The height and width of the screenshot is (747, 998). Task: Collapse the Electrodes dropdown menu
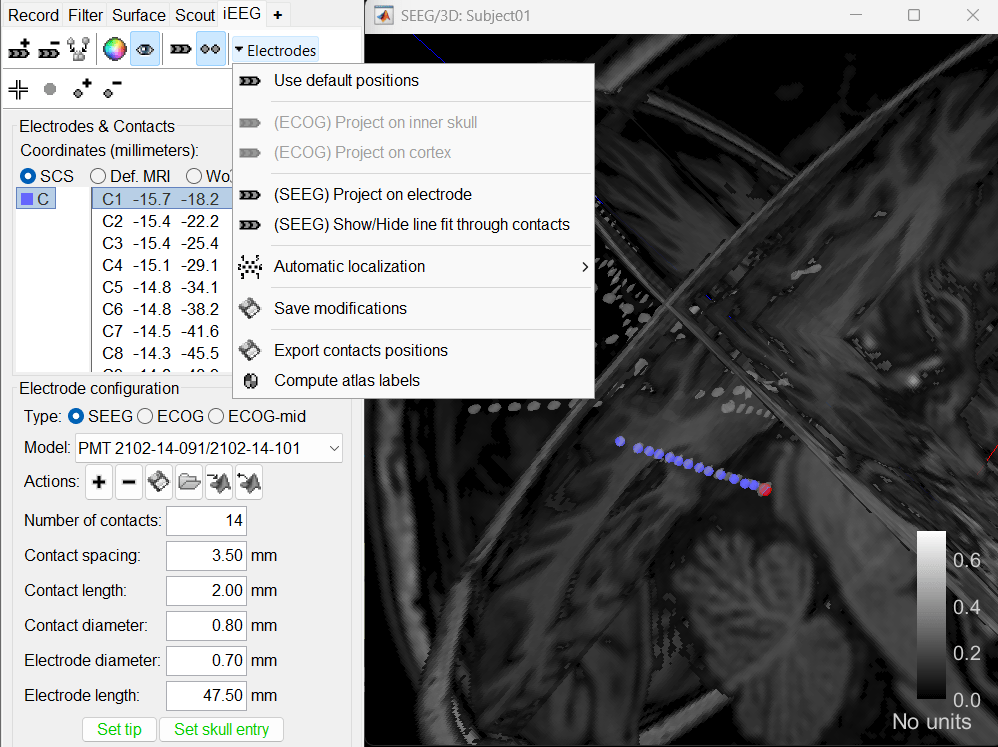(x=275, y=50)
